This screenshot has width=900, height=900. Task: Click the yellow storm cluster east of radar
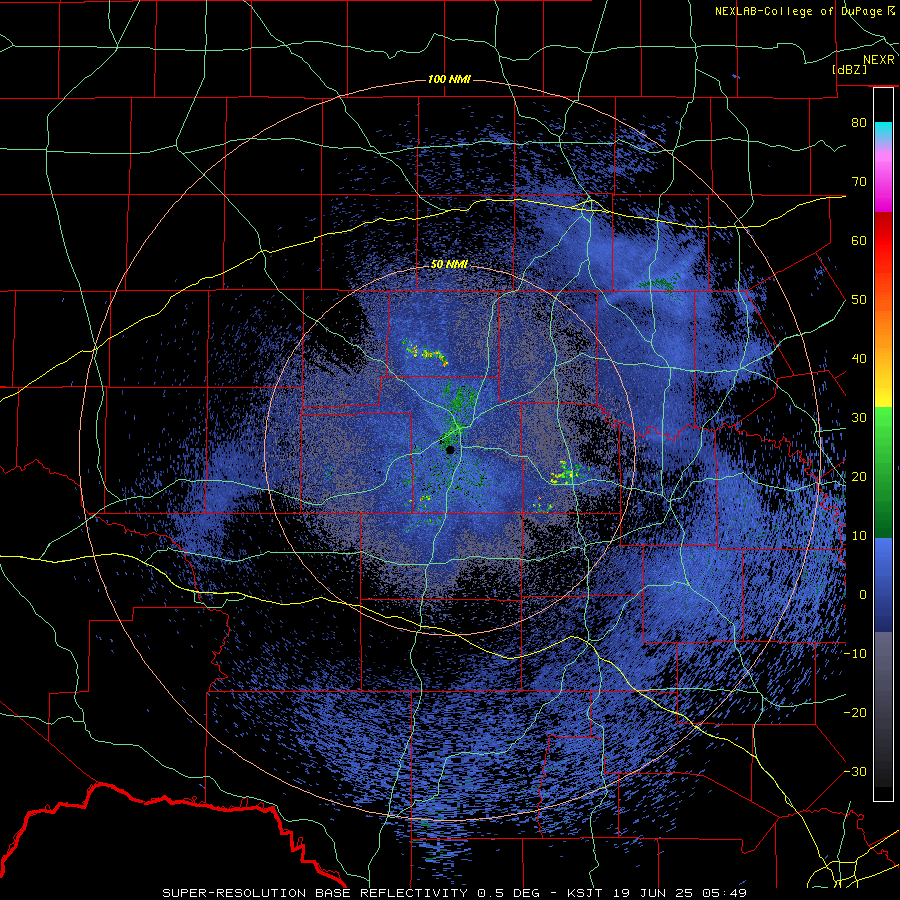point(569,473)
